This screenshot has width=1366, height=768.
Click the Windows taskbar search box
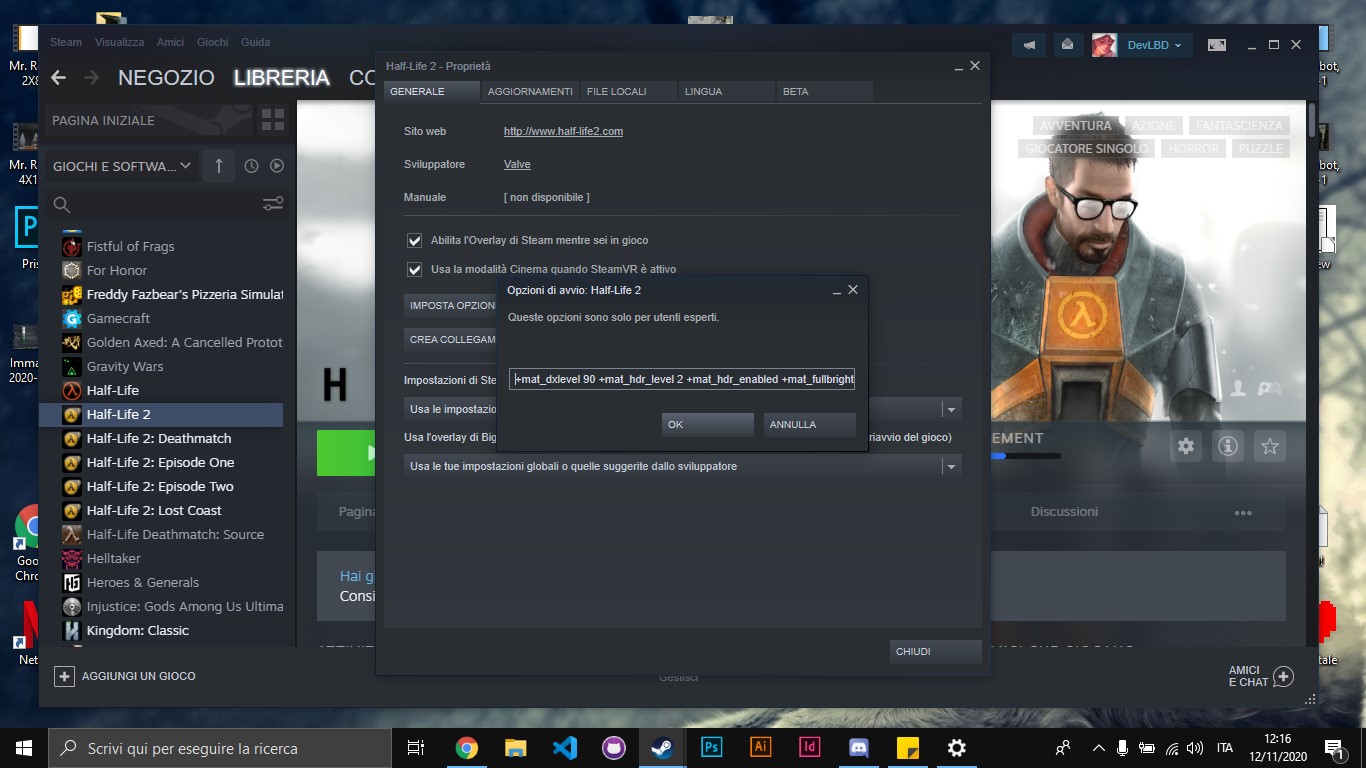coord(220,748)
